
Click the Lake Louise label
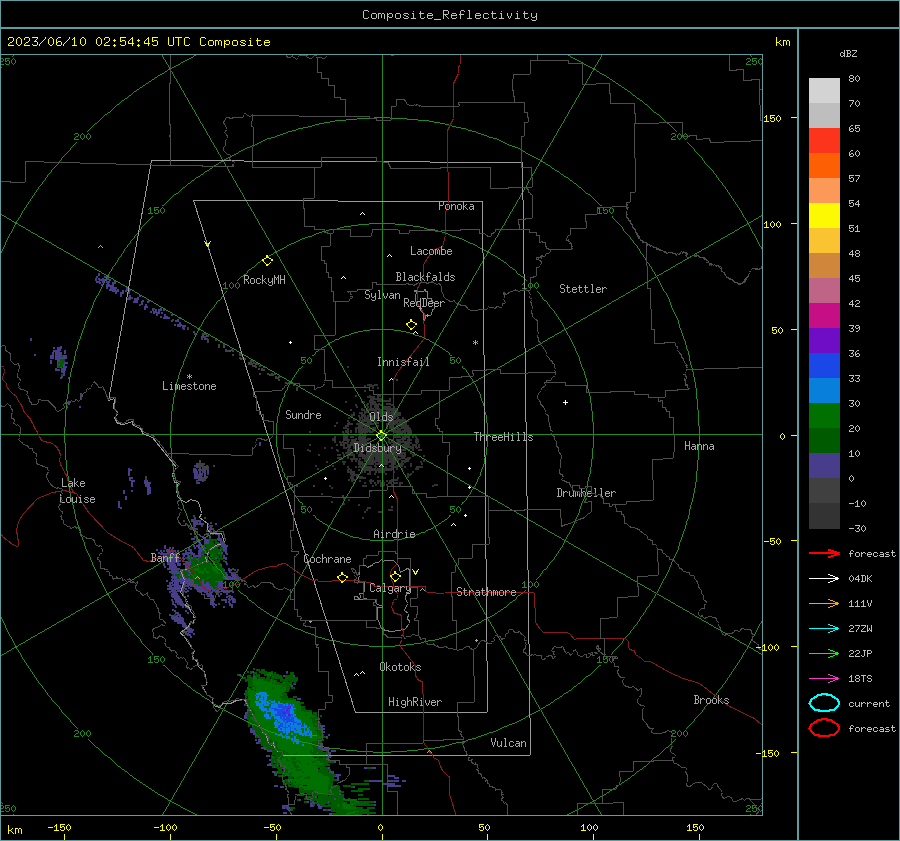(x=78, y=491)
